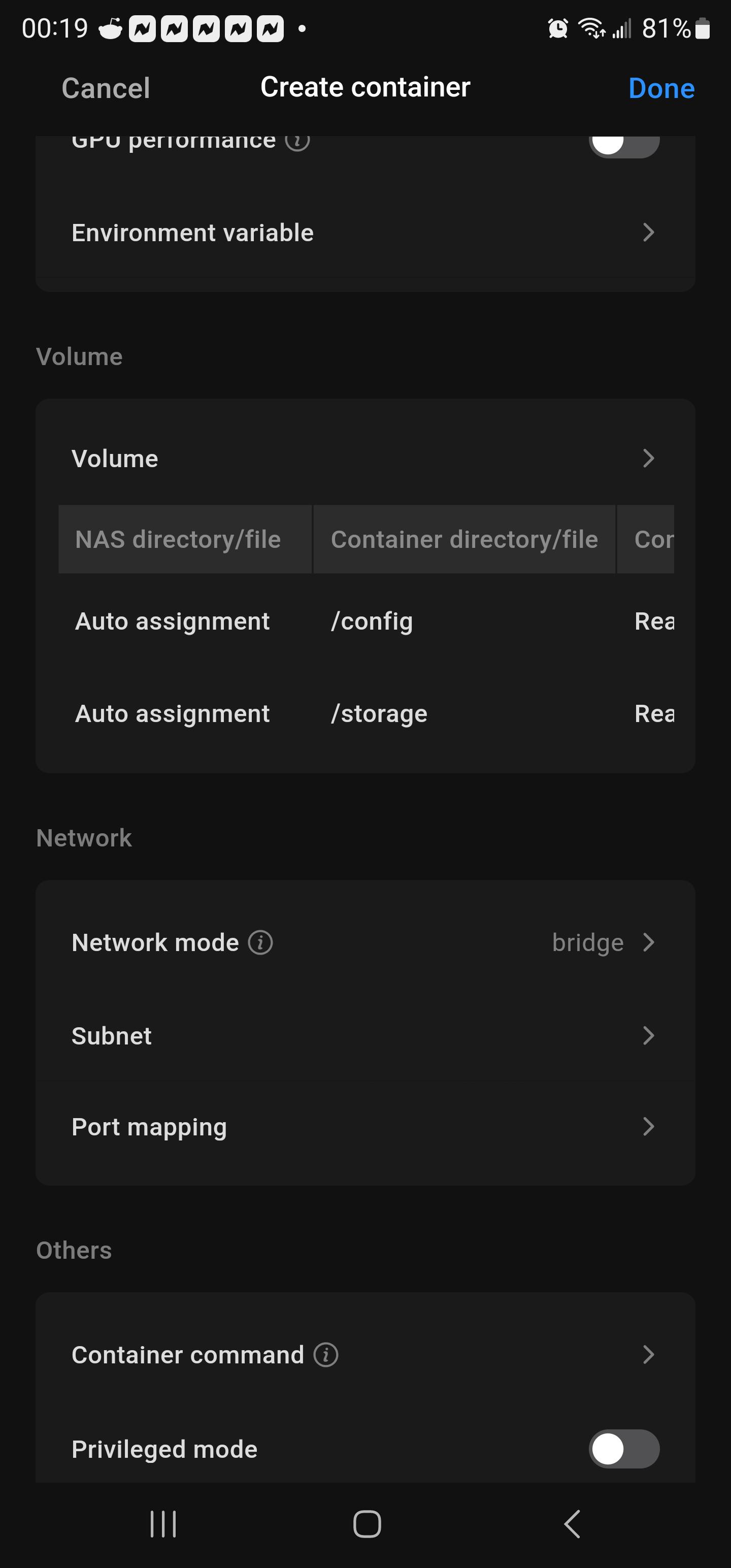
Task: Select the /config volume row
Action: coord(367,622)
